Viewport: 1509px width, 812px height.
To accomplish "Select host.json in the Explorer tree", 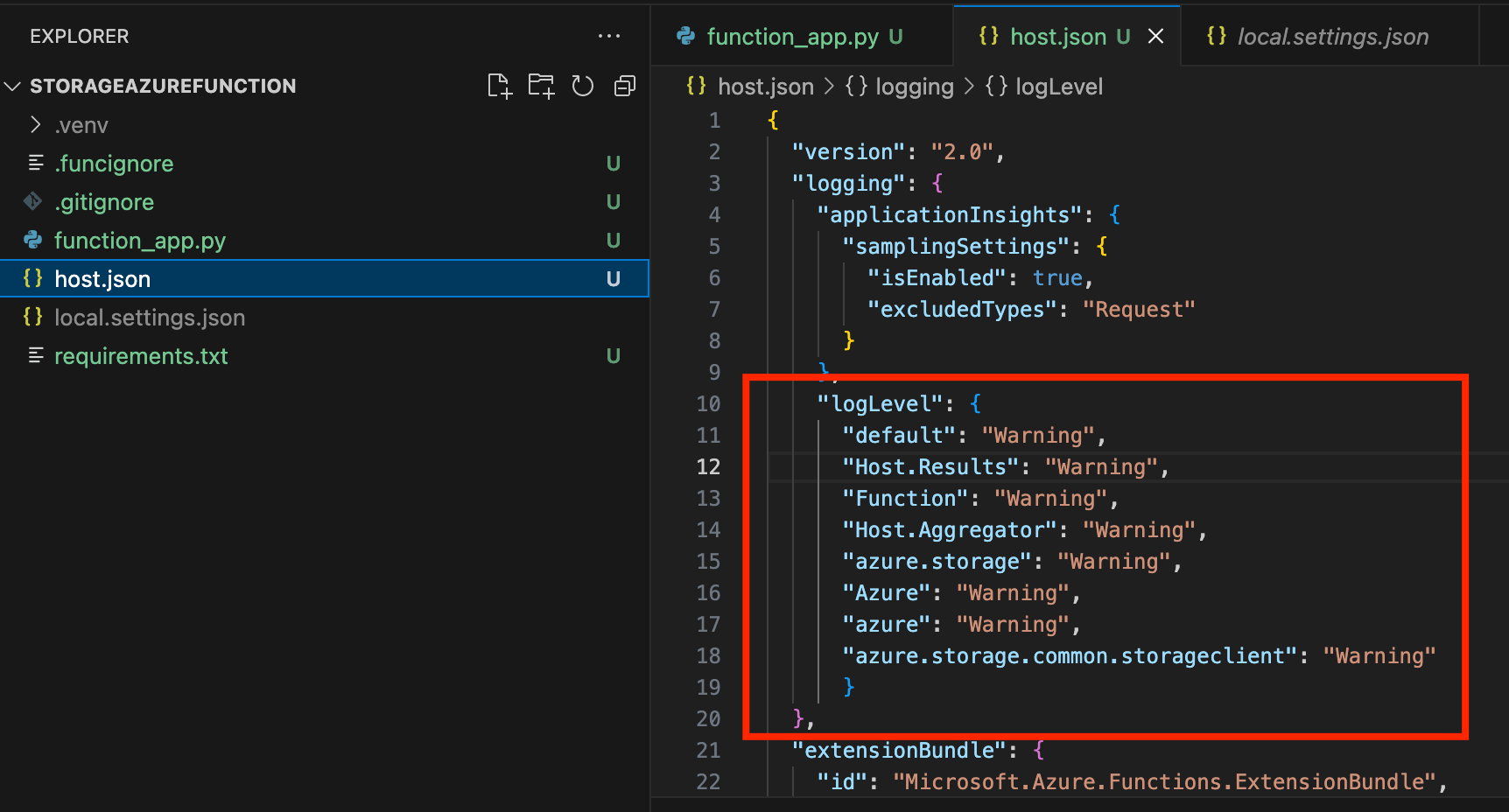I will 324,279.
